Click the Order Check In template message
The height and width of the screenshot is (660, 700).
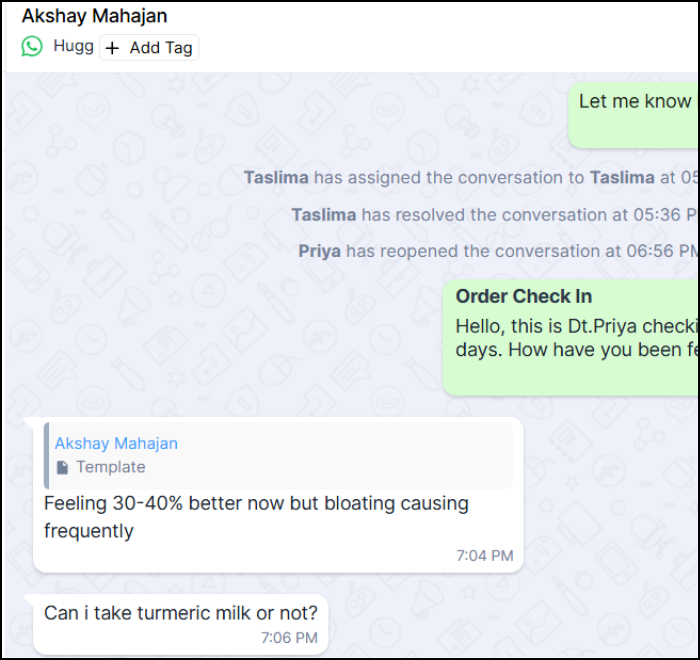pos(571,337)
